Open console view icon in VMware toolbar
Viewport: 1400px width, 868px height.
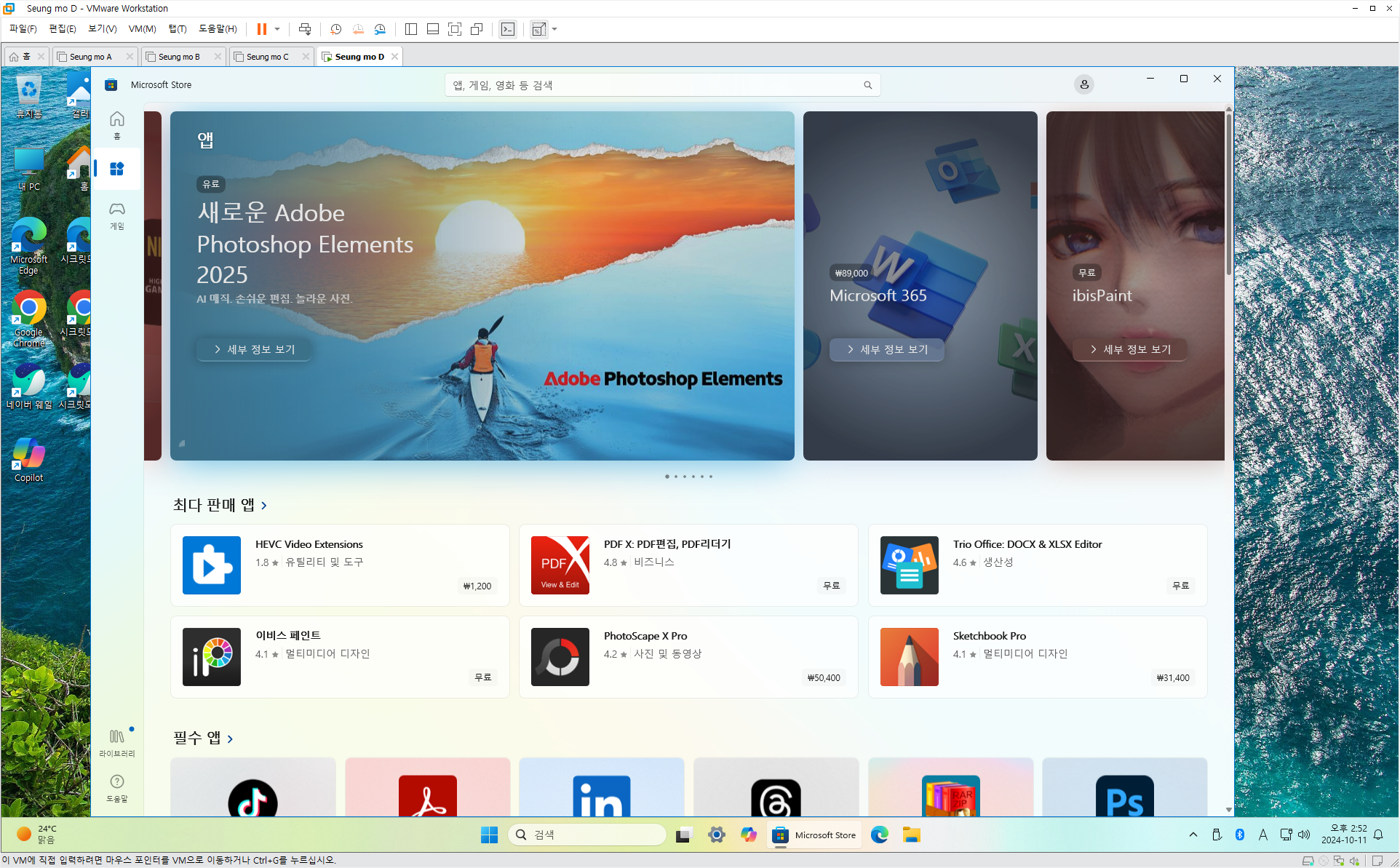click(x=508, y=29)
